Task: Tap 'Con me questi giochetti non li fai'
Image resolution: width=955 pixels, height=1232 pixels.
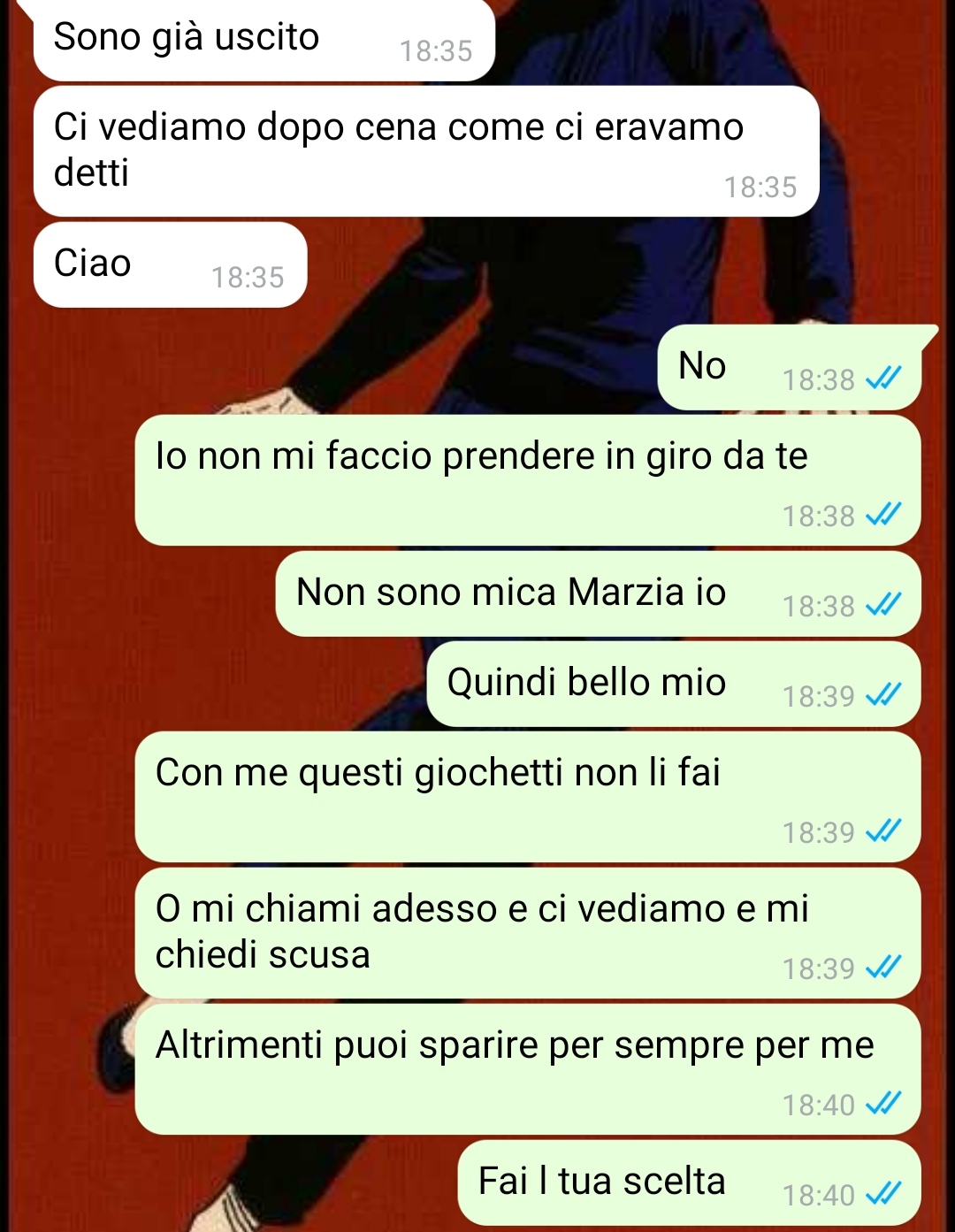Action: [x=528, y=797]
